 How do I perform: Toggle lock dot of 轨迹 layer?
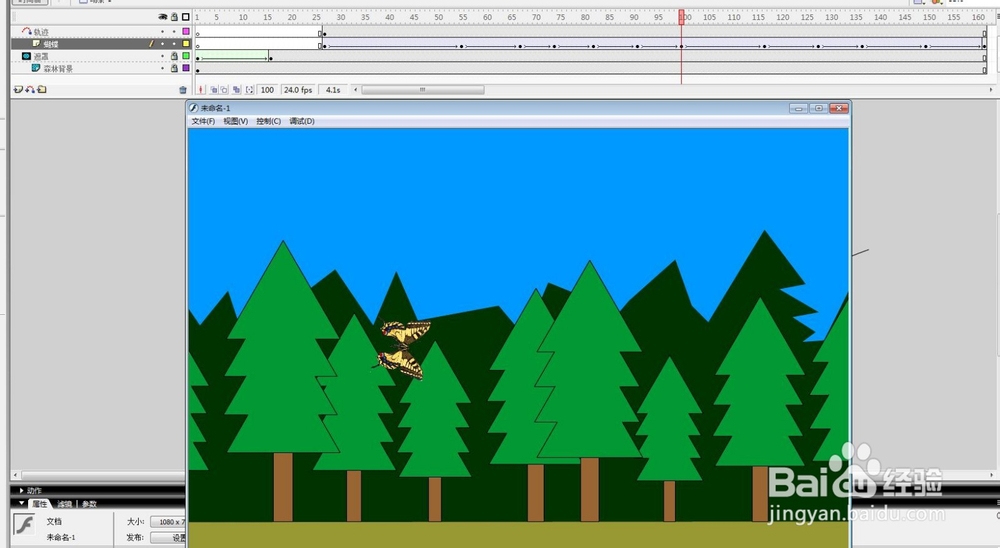click(174, 31)
